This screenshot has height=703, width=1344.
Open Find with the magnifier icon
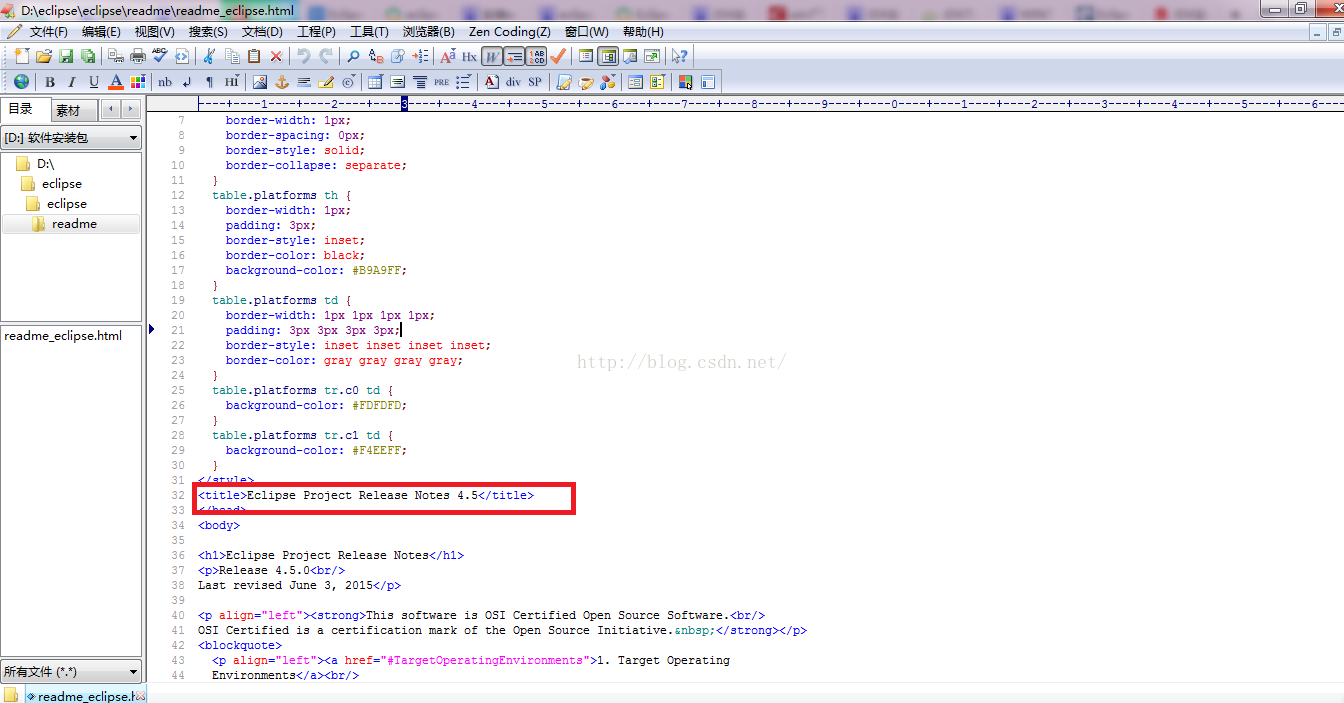[x=353, y=56]
